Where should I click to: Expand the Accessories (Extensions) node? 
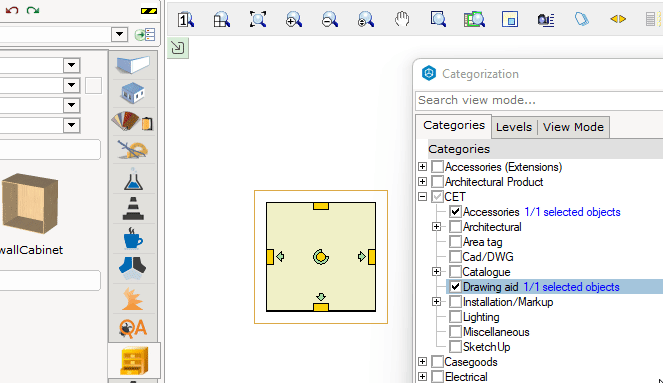[422, 167]
